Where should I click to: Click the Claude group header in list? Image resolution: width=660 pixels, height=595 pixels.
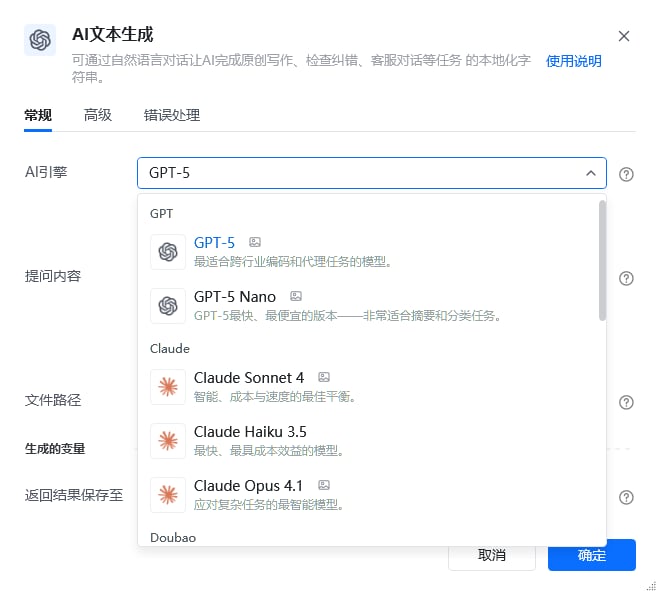pyautogui.click(x=170, y=349)
